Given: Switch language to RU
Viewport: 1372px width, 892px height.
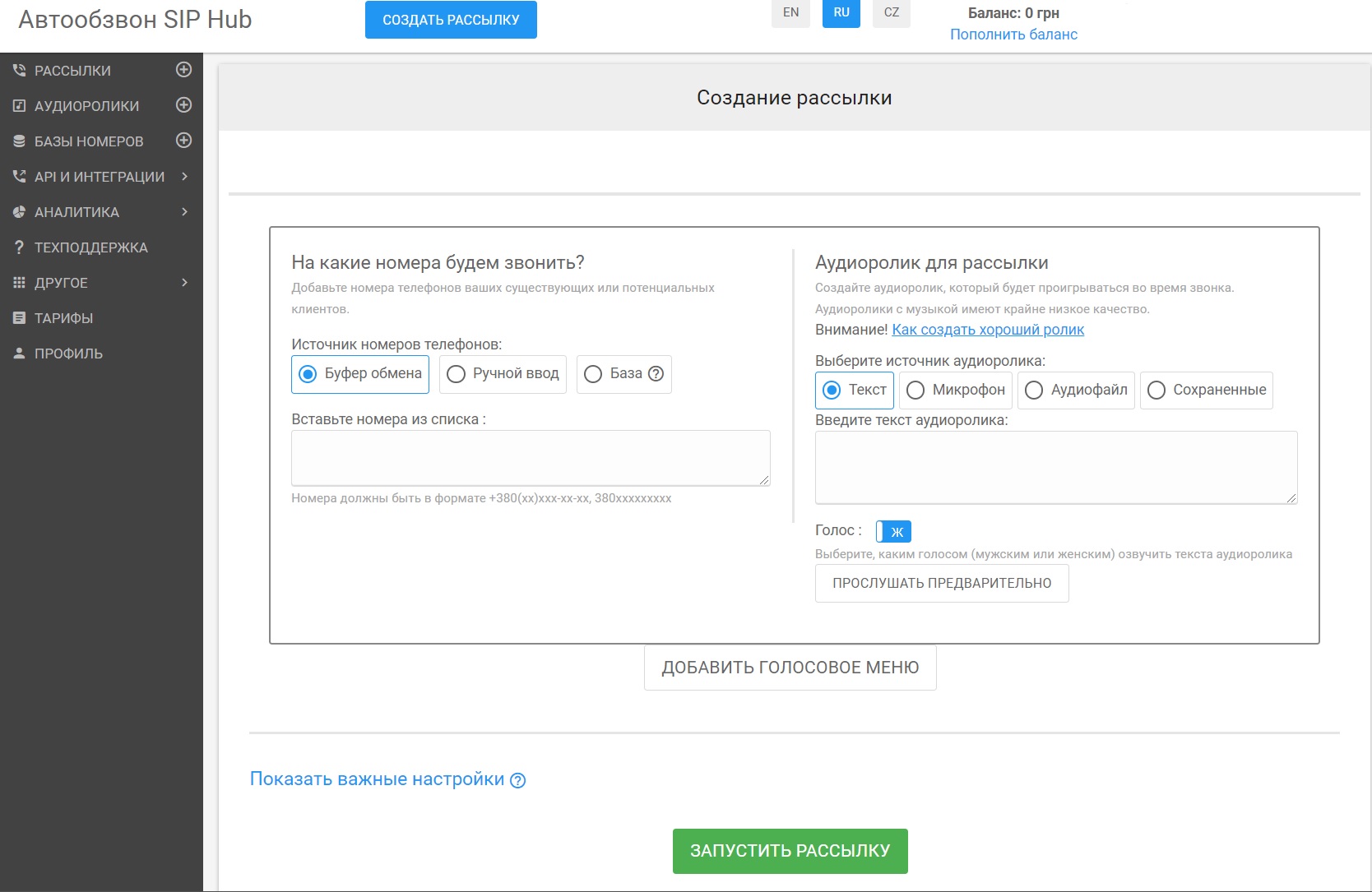Looking at the screenshot, I should click(841, 13).
